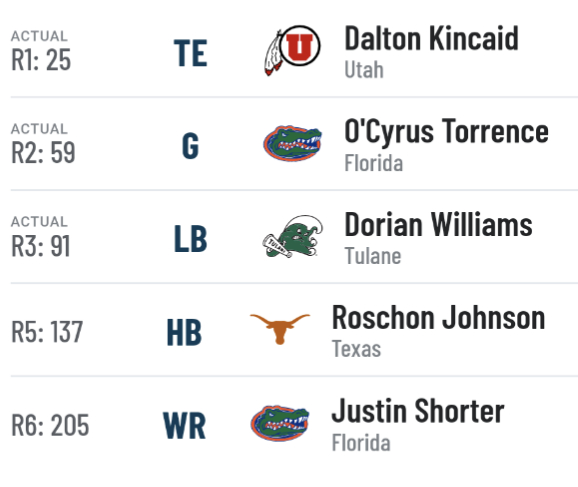The image size is (578, 487).
Task: Select Dorian Williams player name
Action: point(438,224)
